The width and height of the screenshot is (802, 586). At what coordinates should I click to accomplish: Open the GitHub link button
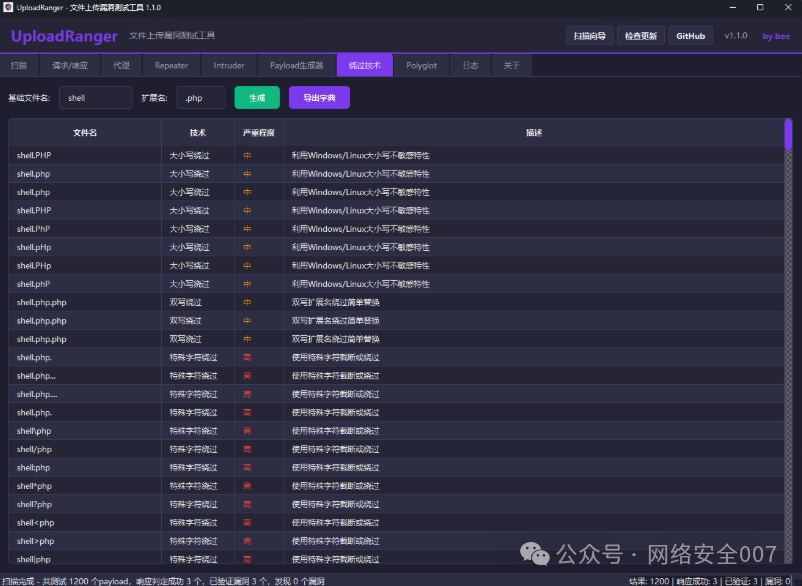point(690,36)
